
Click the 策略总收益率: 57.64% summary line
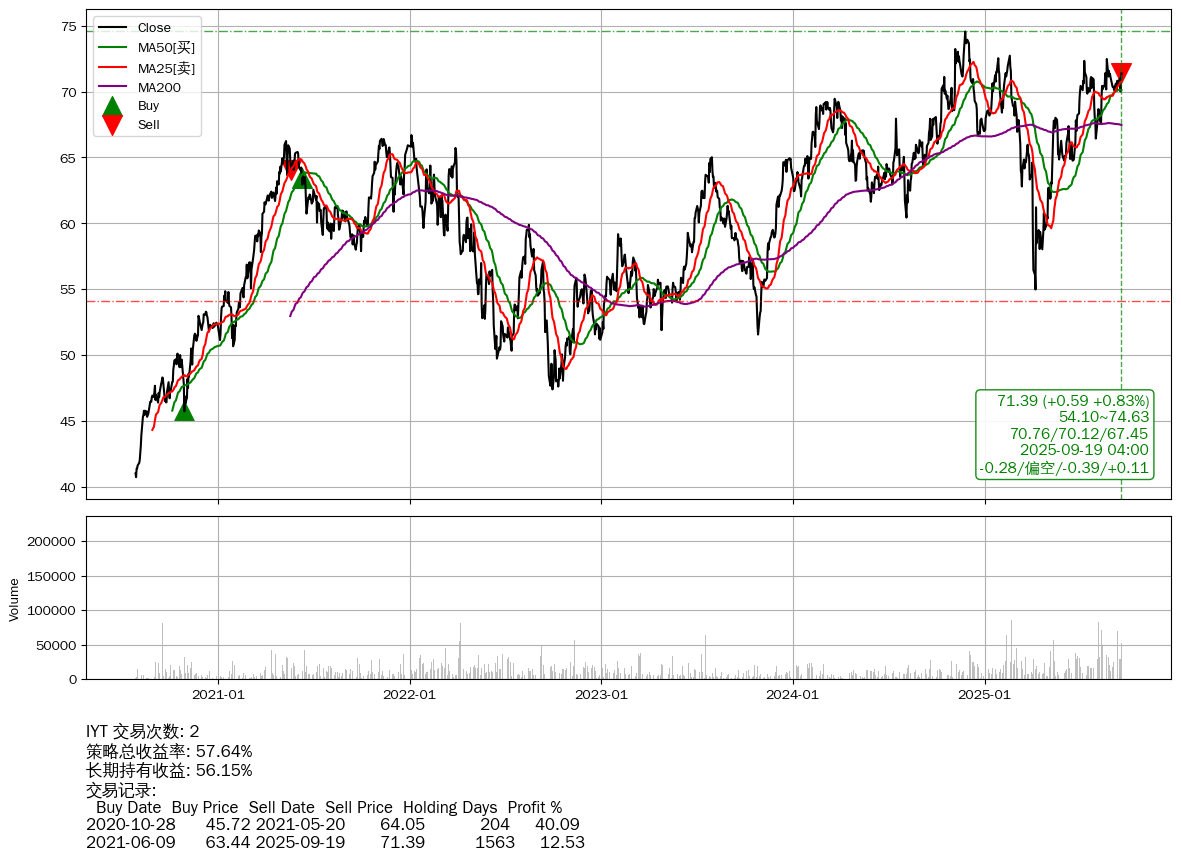(x=169, y=751)
